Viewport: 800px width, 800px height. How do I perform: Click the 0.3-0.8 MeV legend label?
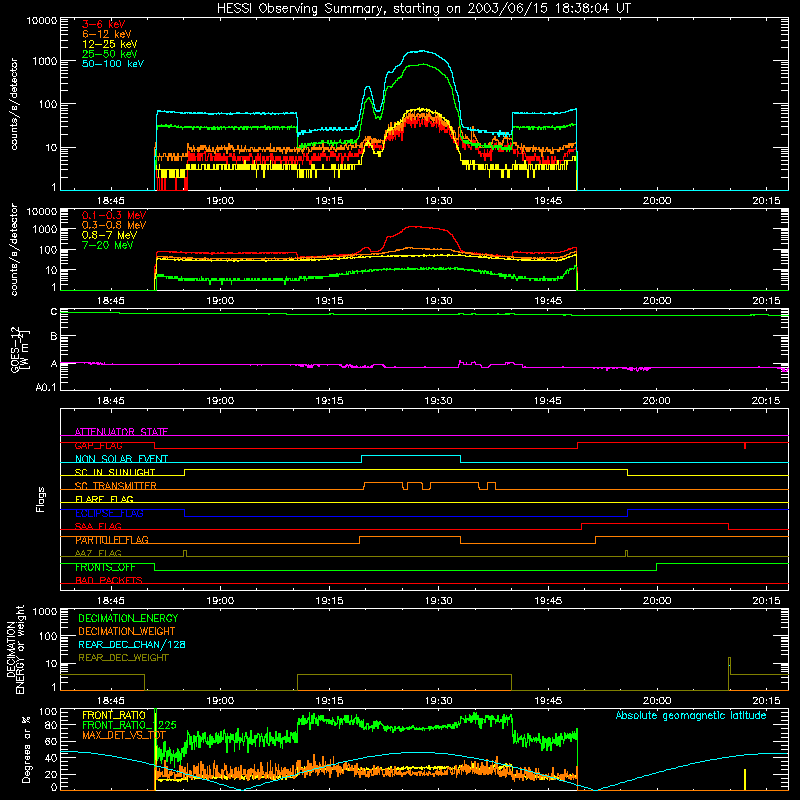[x=114, y=226]
